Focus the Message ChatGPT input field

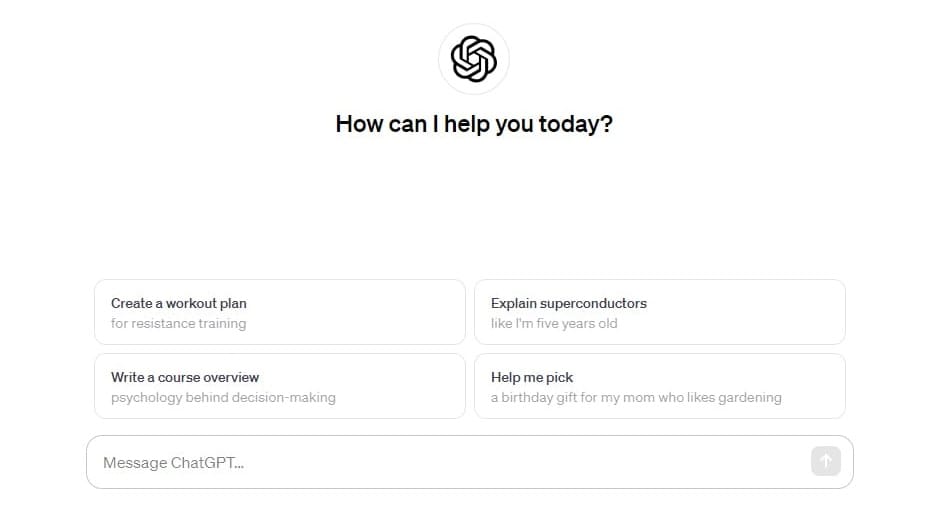pyautogui.click(x=470, y=462)
